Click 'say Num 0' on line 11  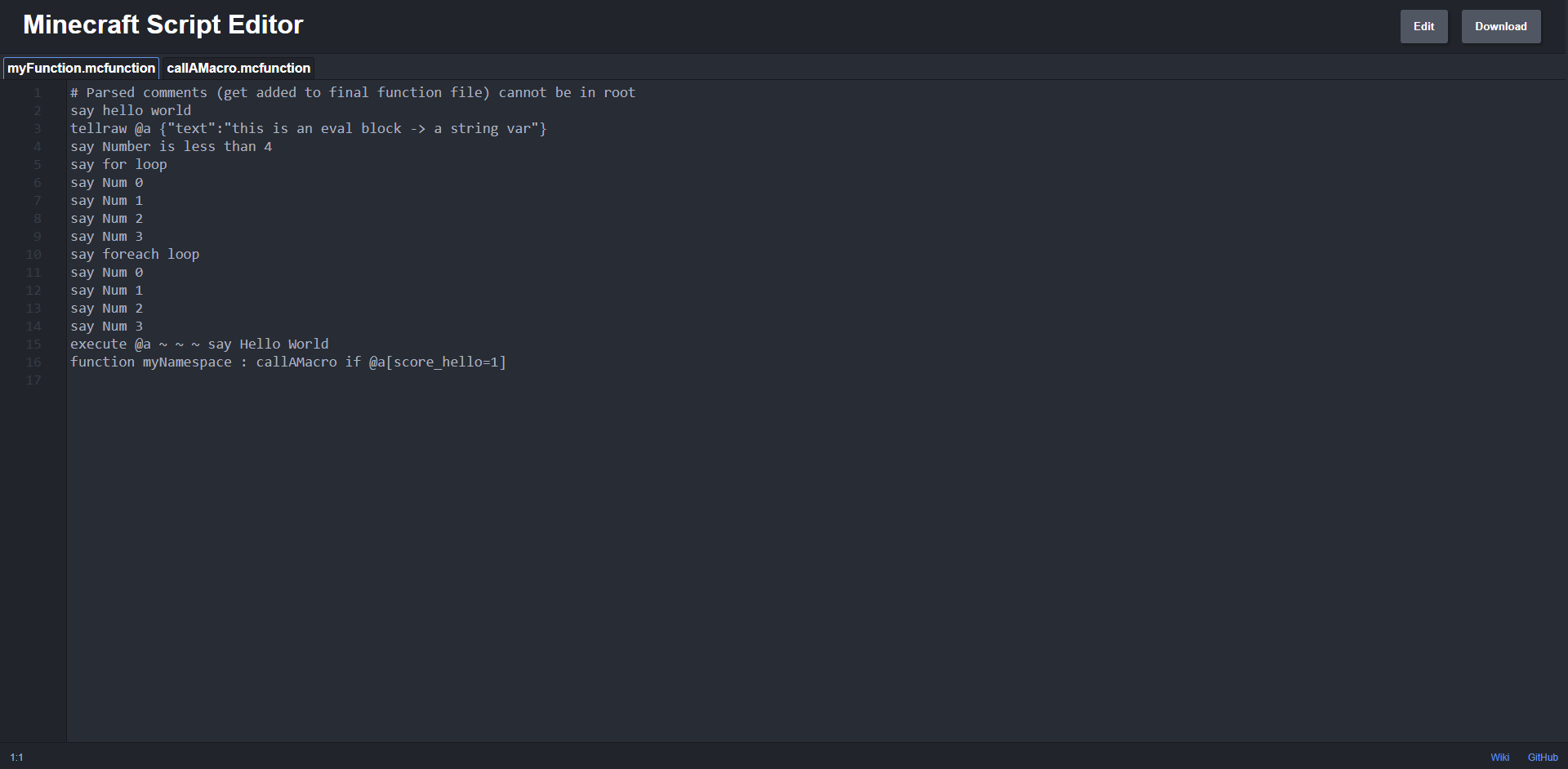point(106,272)
